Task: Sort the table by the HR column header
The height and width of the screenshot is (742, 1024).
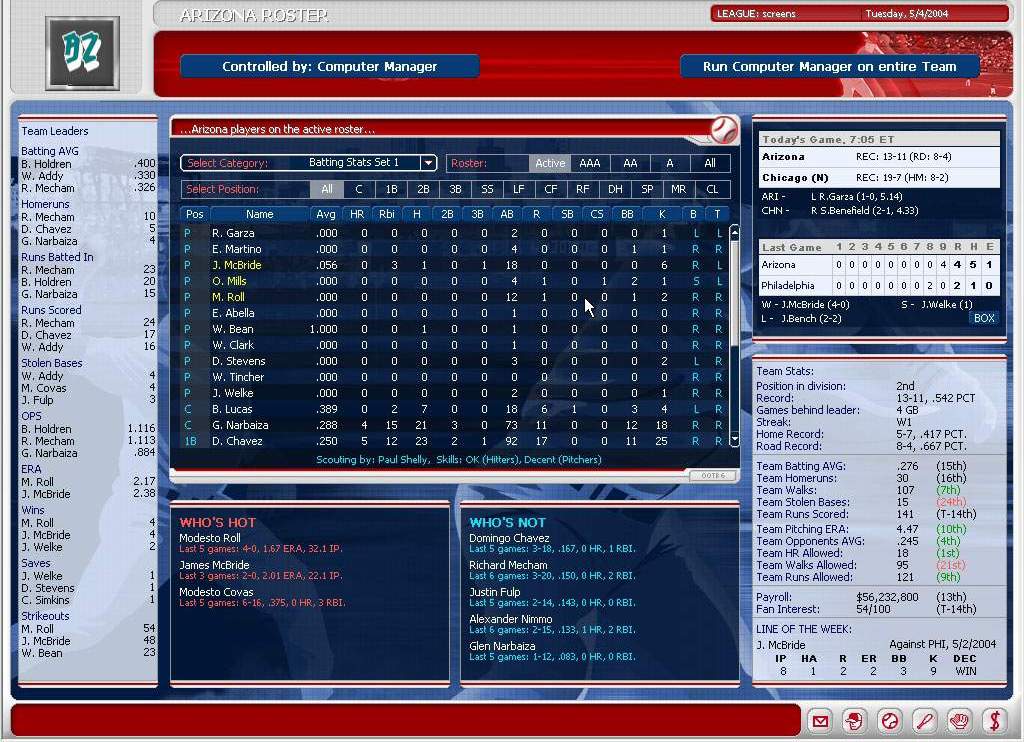Action: pyautogui.click(x=357, y=214)
